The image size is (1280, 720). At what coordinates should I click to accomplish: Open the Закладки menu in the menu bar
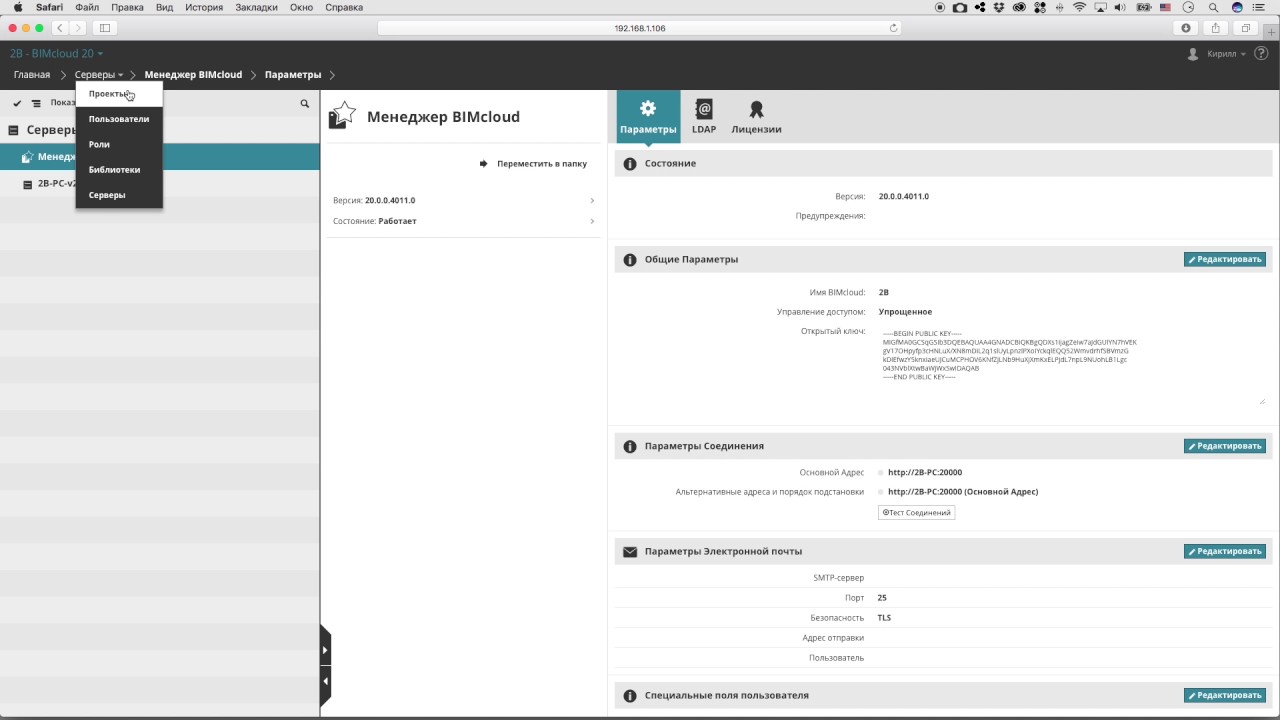coord(257,7)
